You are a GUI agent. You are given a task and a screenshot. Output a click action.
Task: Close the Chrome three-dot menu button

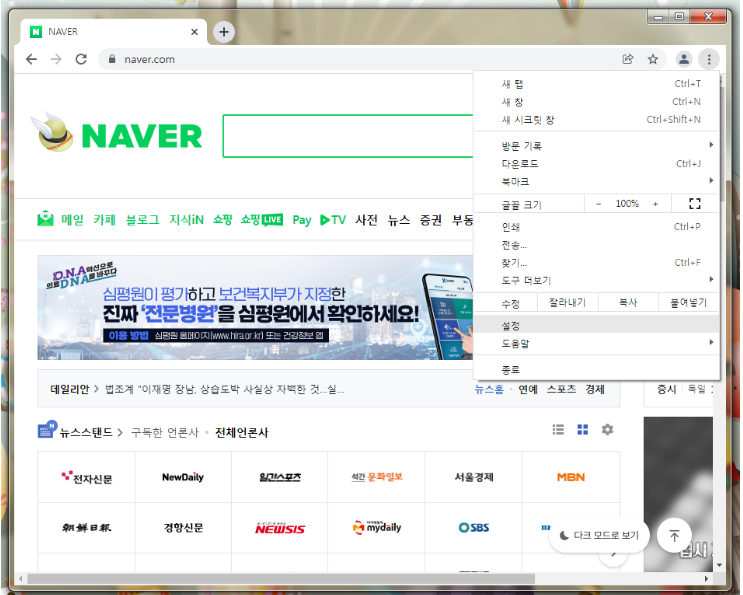tap(709, 59)
